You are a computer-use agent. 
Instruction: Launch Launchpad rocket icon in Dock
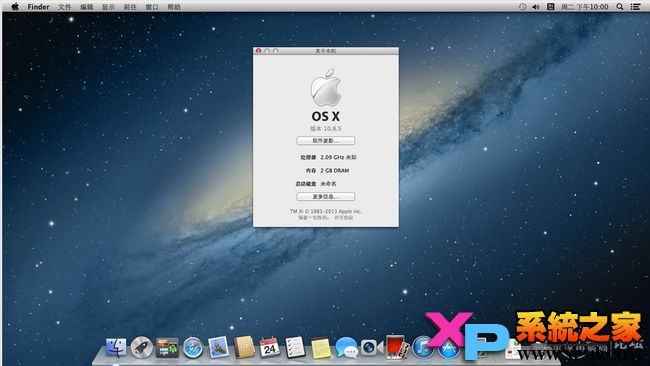pos(142,347)
